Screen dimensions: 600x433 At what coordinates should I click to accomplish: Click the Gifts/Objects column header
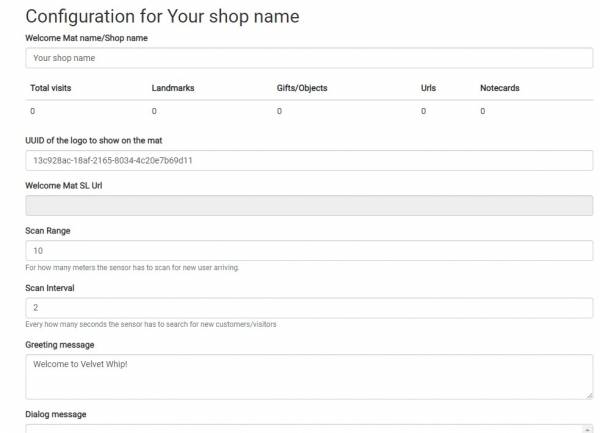(x=302, y=88)
